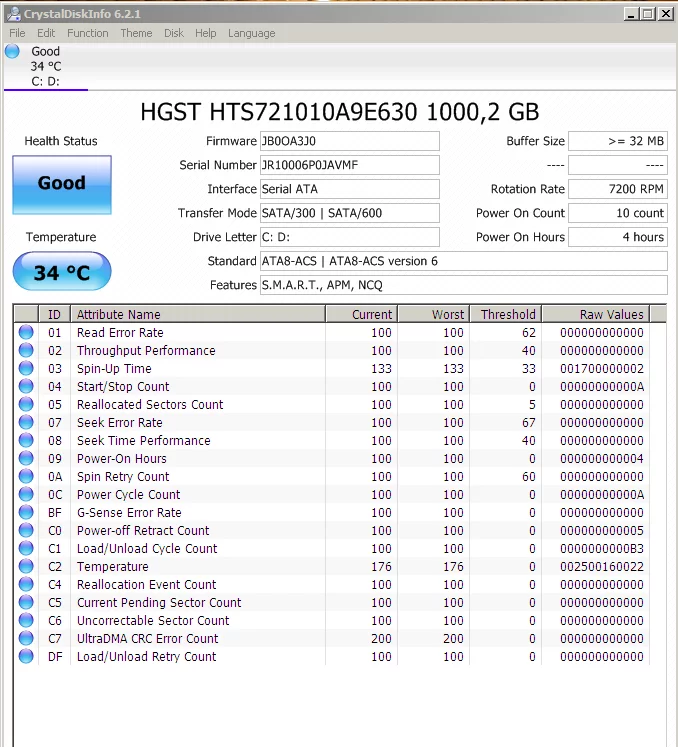
Task: Open the File menu
Action: [x=17, y=33]
